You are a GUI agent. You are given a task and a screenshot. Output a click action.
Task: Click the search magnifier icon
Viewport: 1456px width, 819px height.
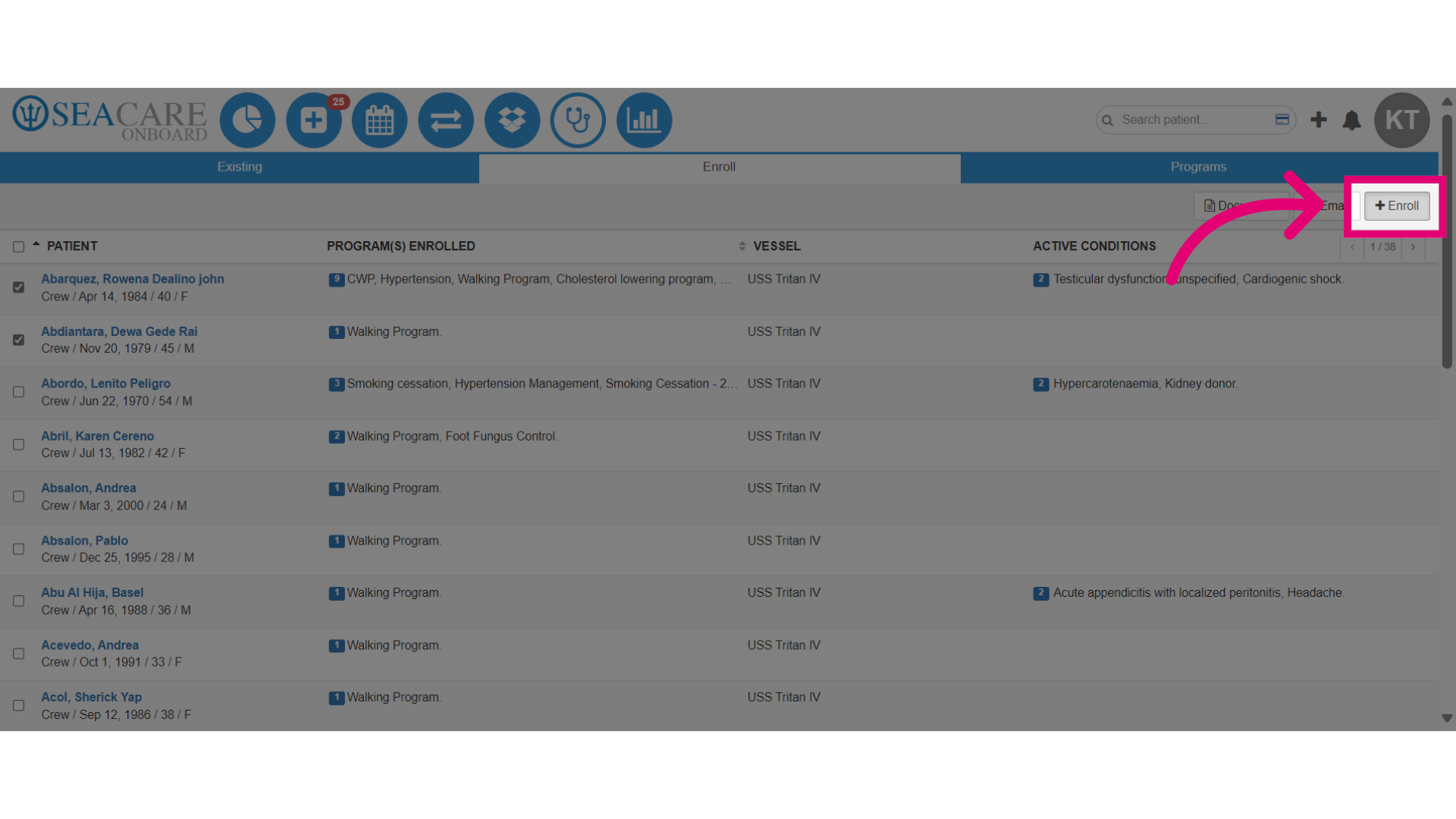[1107, 120]
